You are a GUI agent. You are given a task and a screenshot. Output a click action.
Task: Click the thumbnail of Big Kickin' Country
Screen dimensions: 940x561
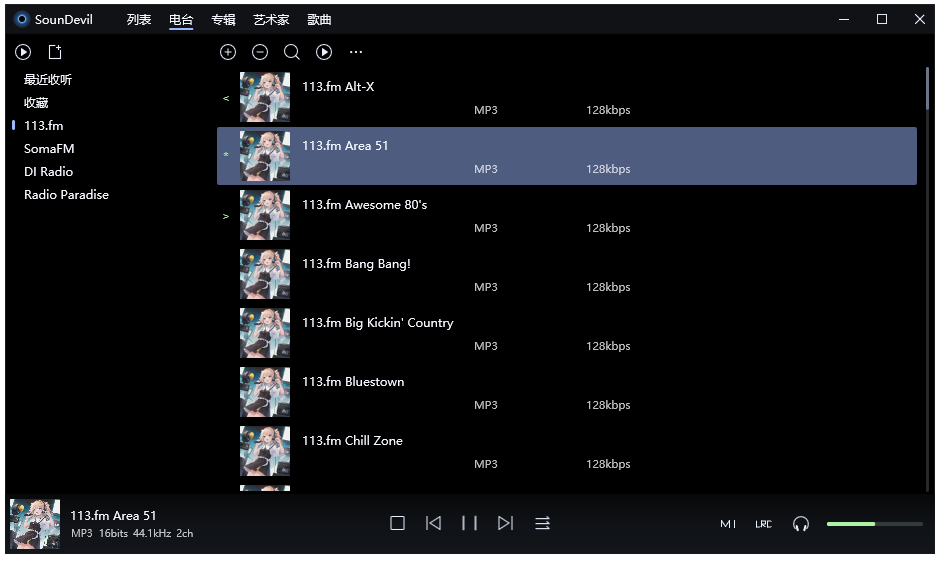[x=265, y=333]
